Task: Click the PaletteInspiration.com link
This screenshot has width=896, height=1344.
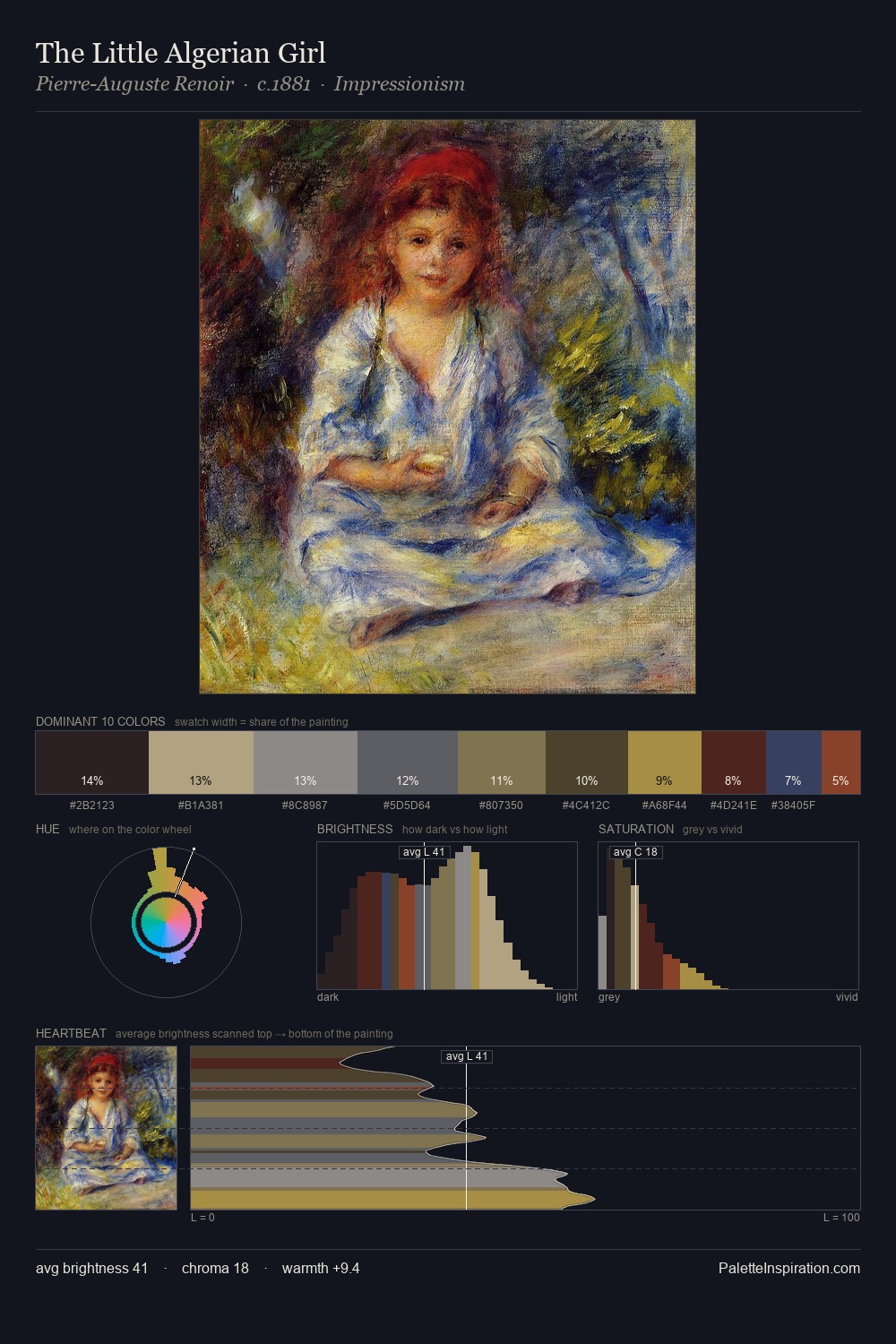Action: (x=789, y=1268)
